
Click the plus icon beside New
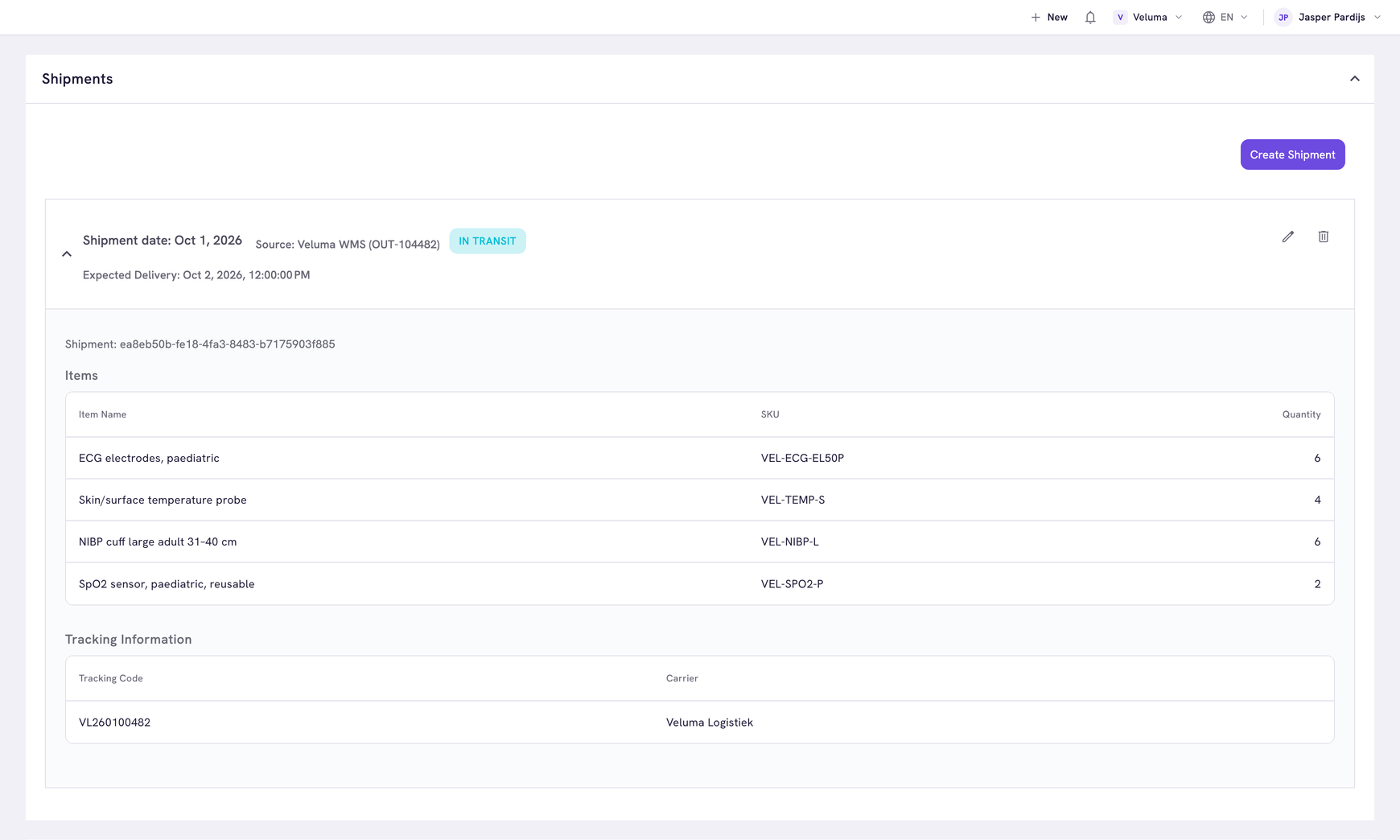(x=1036, y=17)
